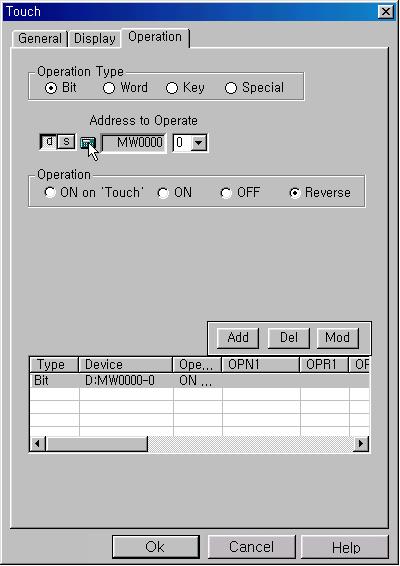
Task: Click the list's left scroll arrow
Action: pos(38,444)
